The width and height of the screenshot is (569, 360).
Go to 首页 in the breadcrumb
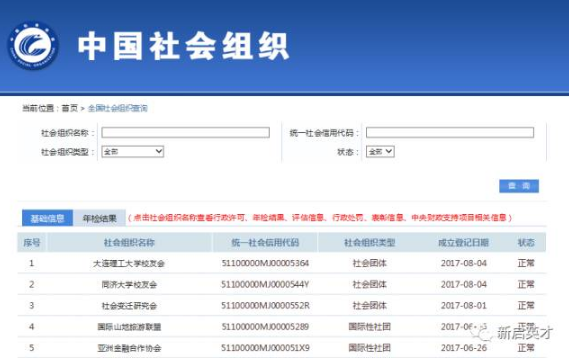coord(70,108)
